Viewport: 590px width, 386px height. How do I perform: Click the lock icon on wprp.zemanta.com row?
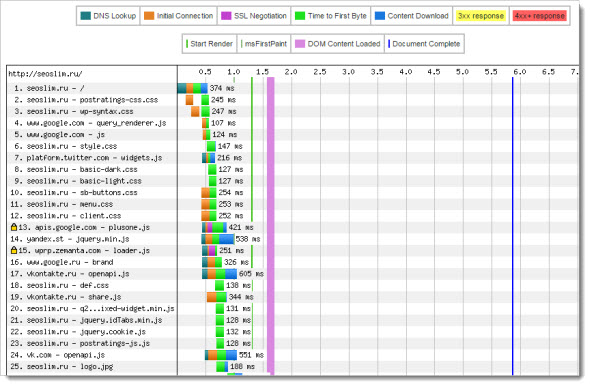(14, 250)
